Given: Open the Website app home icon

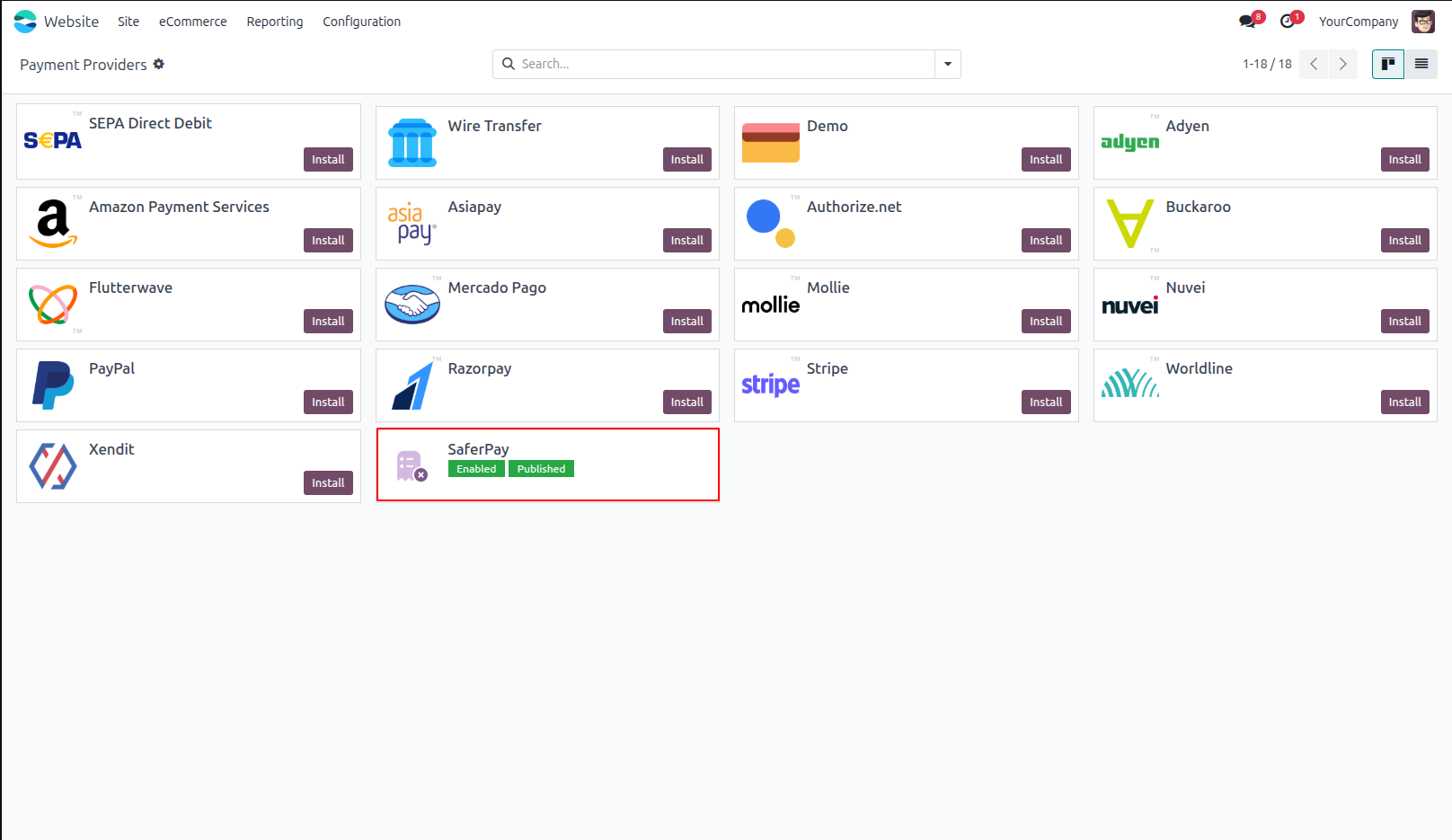Looking at the screenshot, I should point(25,22).
